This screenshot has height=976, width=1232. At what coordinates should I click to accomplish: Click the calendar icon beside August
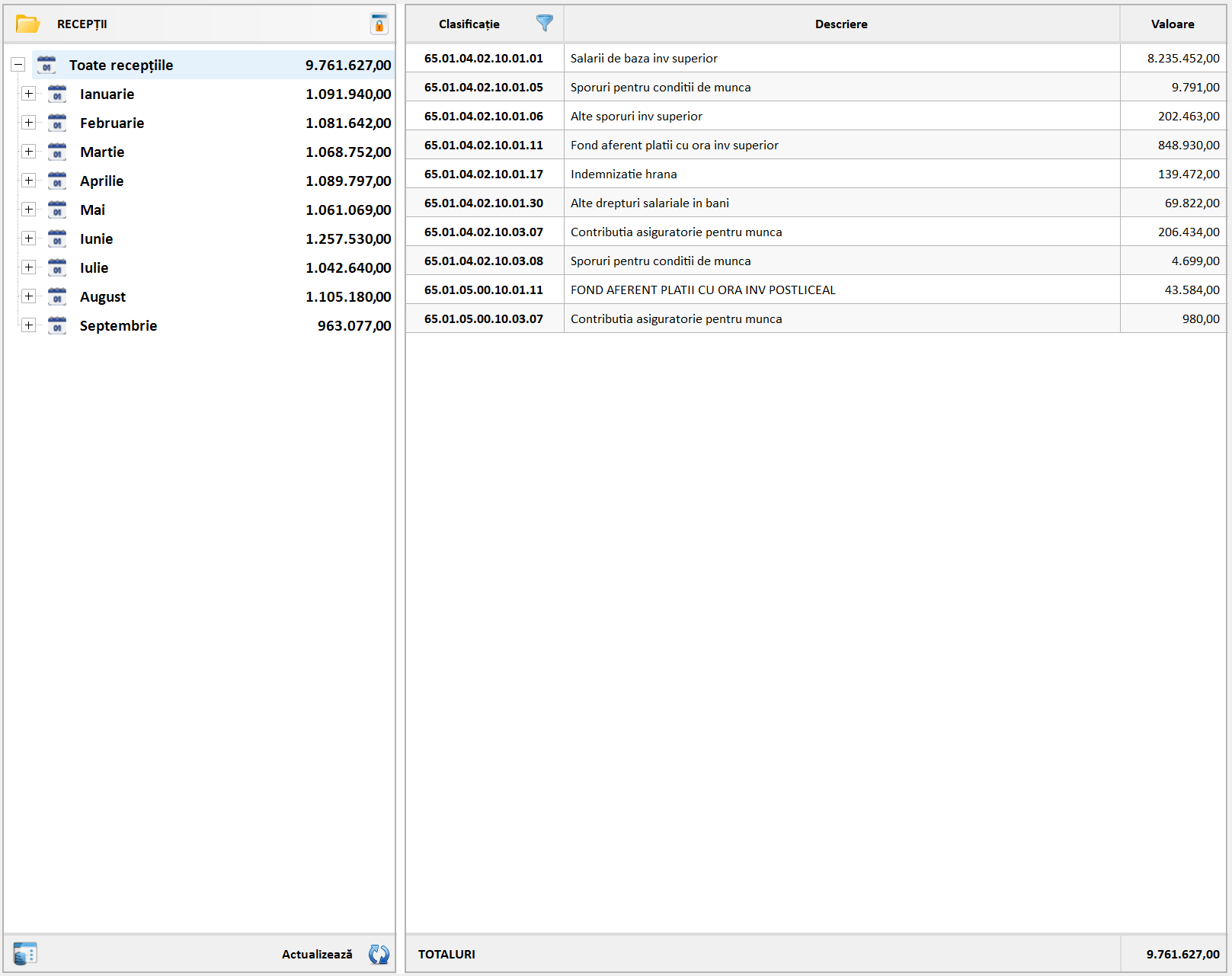tap(57, 296)
